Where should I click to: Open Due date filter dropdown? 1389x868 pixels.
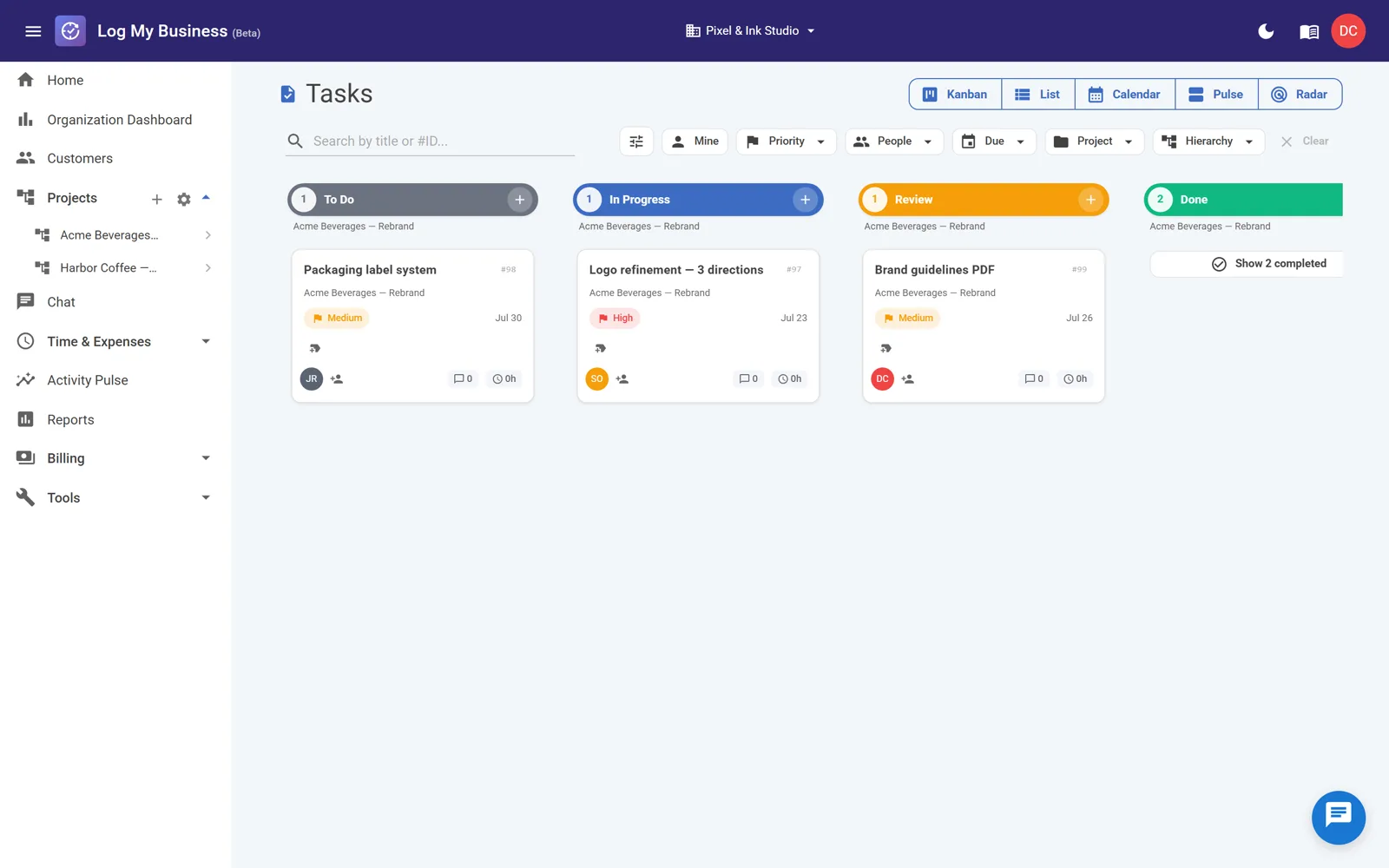[x=994, y=141]
